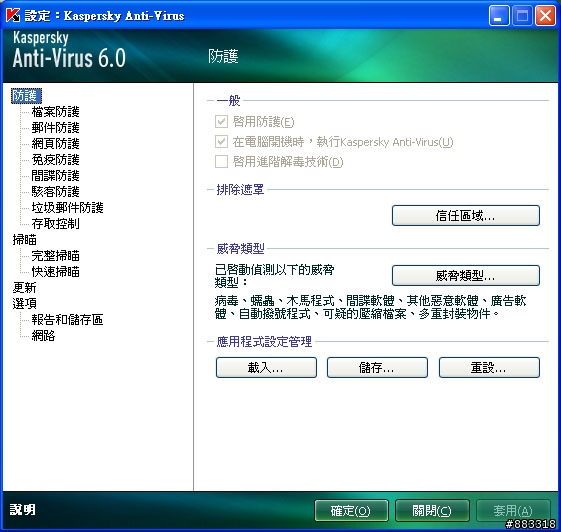This screenshot has height=532, width=561.
Task: Select 更新 in the settings tree
Action: point(25,288)
